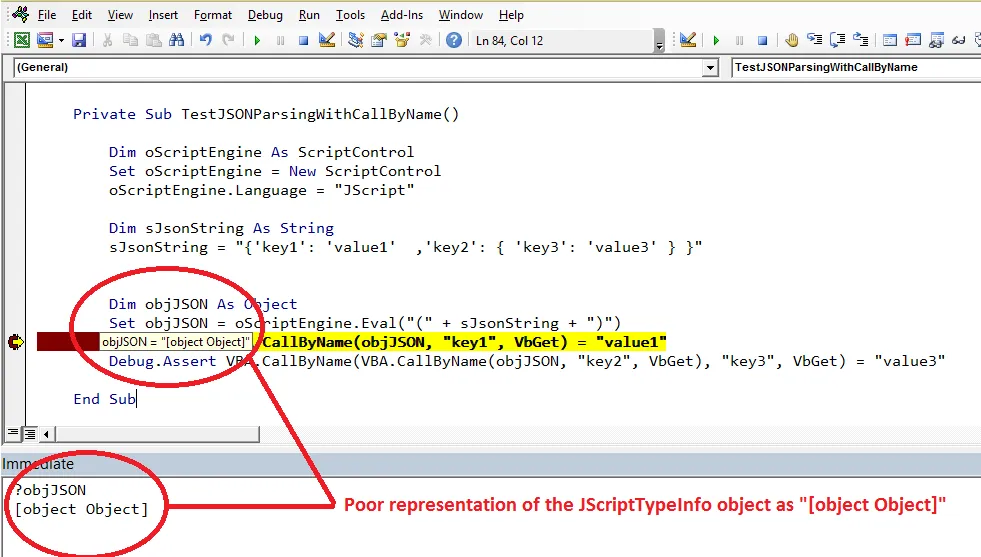This screenshot has width=981, height=557.
Task: Open the Object Browser
Action: [402, 41]
